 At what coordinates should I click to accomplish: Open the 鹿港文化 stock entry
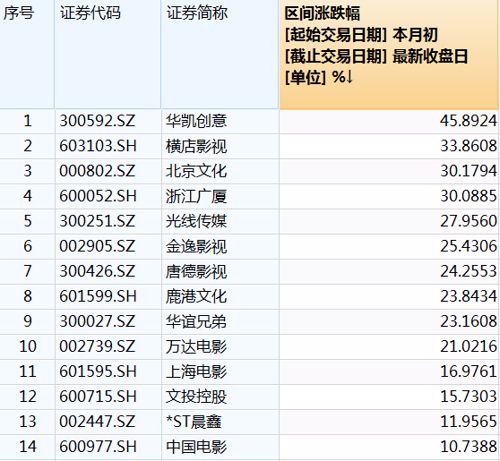196,296
